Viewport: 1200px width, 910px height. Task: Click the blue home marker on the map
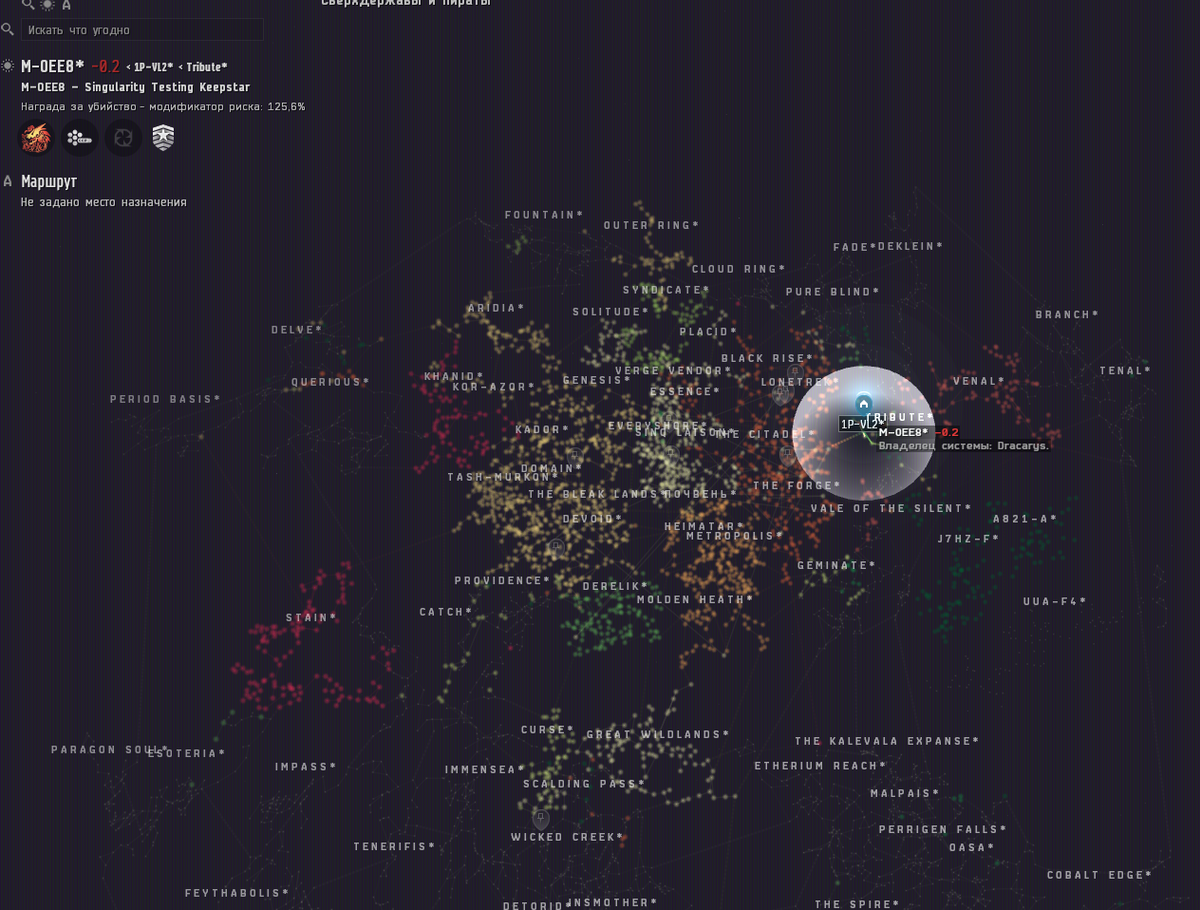click(863, 404)
